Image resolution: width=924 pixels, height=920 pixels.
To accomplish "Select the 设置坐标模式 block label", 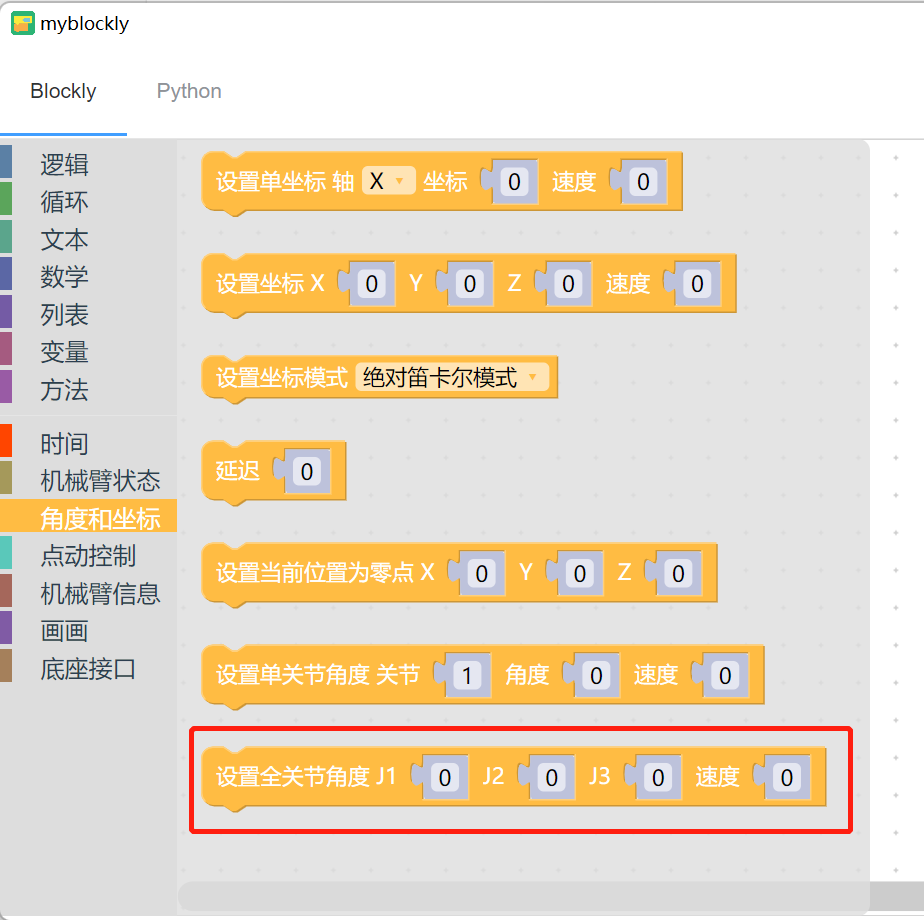I will [282, 378].
